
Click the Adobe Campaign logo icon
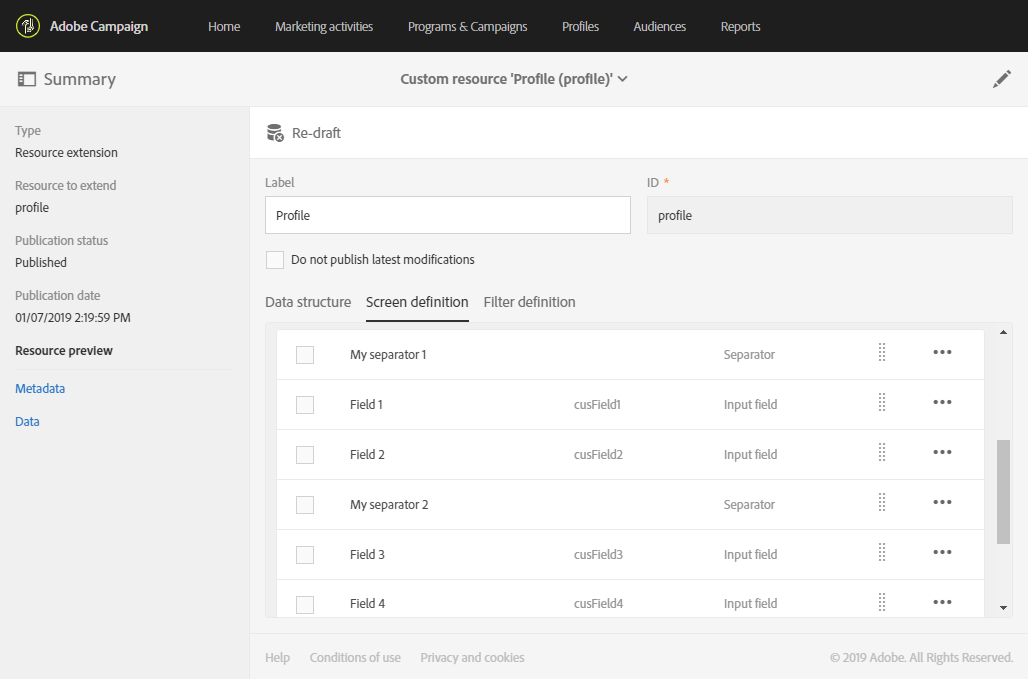pyautogui.click(x=28, y=26)
